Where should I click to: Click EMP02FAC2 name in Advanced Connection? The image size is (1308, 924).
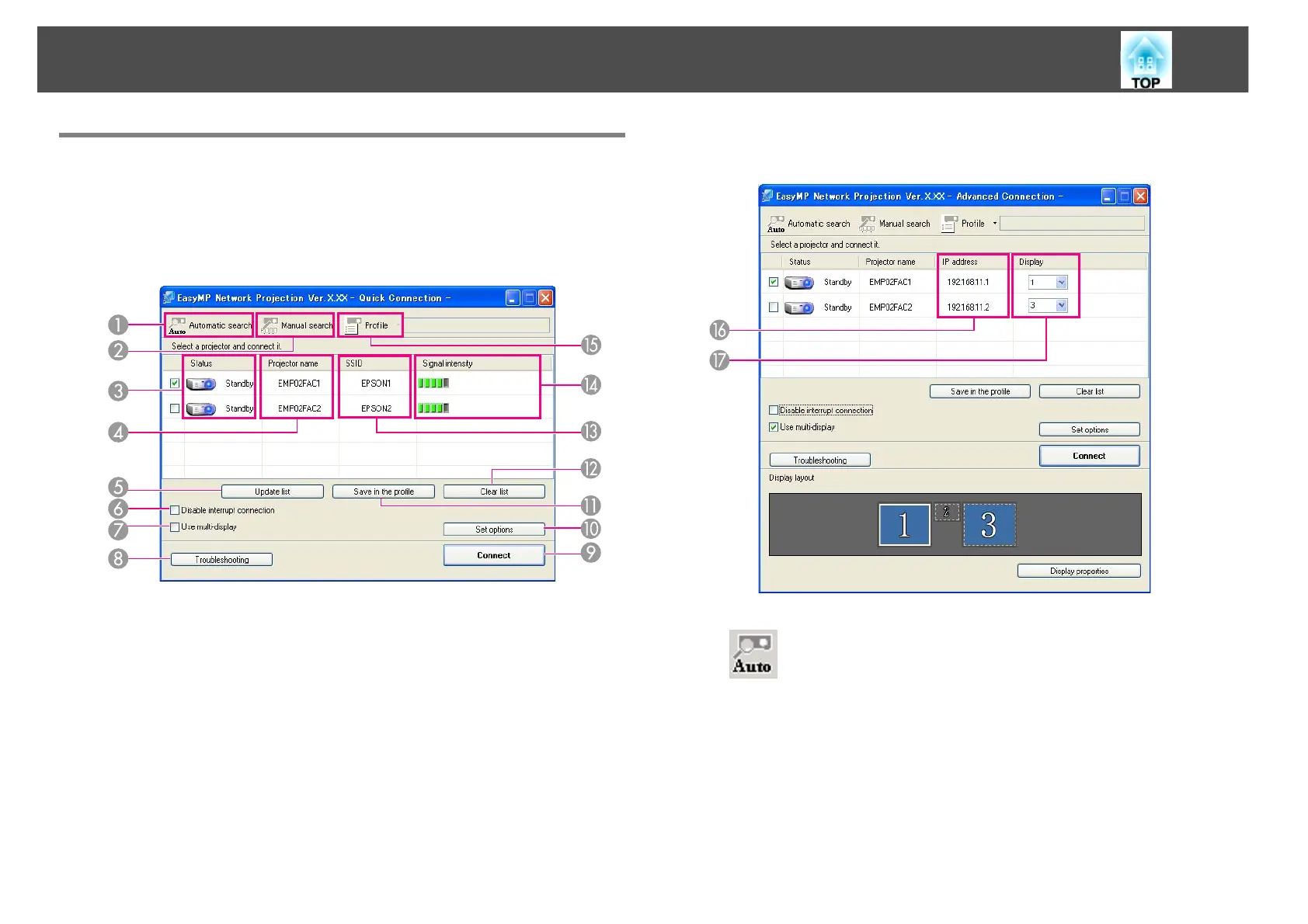[891, 307]
